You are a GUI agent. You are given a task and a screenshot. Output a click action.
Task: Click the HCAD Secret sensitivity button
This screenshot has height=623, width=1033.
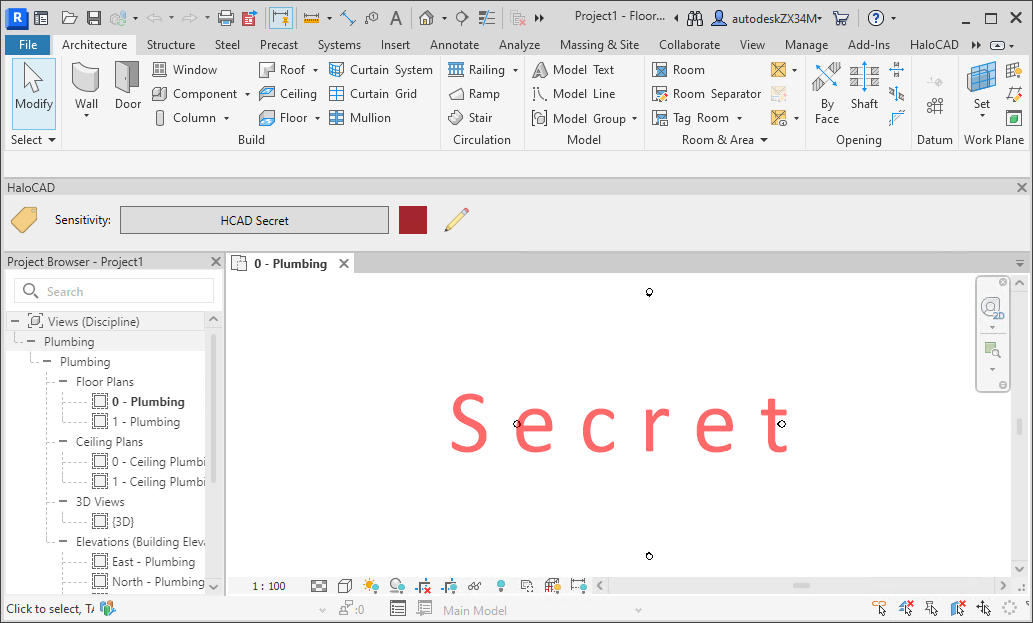pyautogui.click(x=254, y=220)
